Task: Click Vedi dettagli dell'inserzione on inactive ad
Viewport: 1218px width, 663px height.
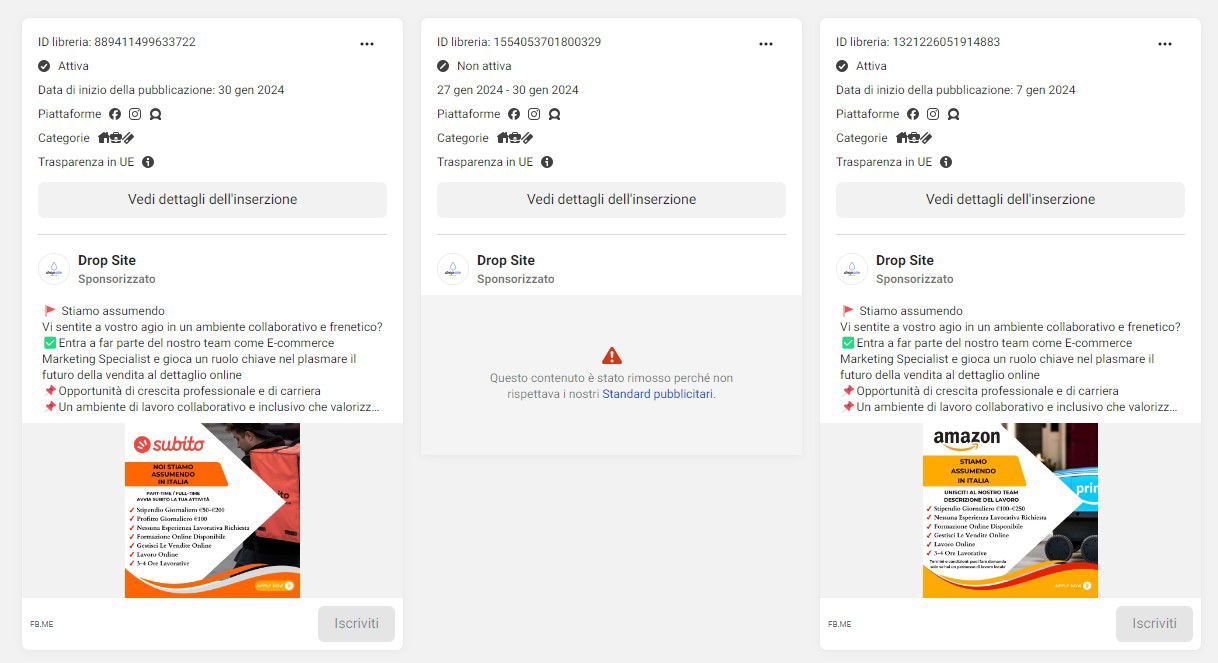Action: tap(611, 200)
